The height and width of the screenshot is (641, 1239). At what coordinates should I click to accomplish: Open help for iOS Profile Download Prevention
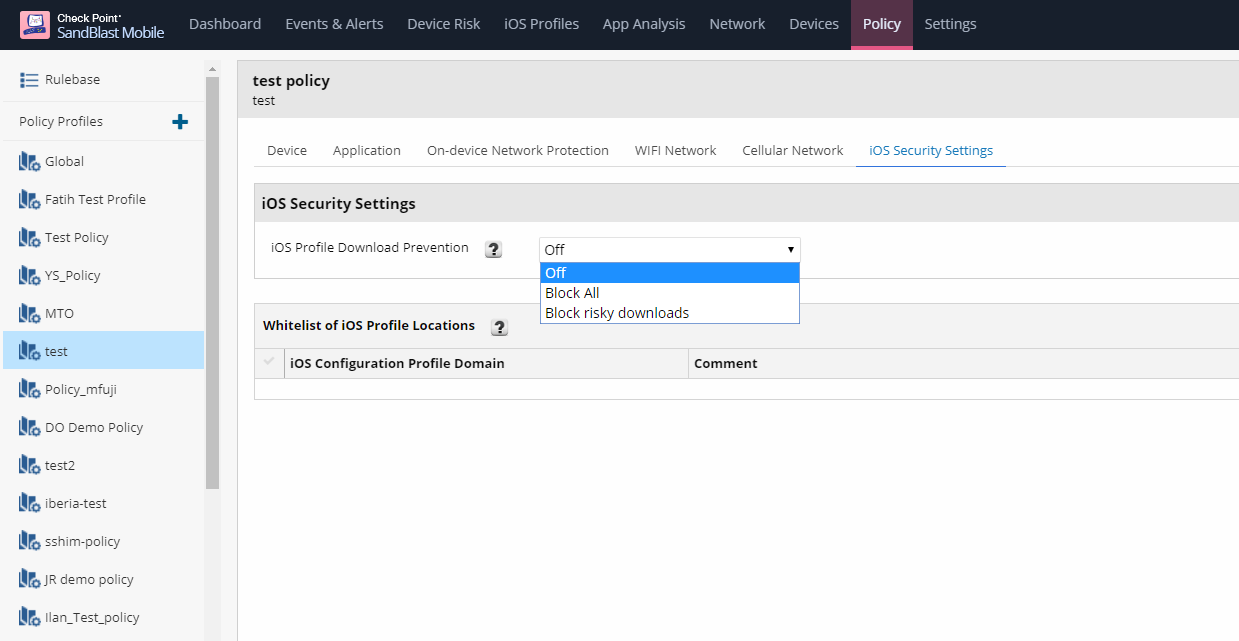pyautogui.click(x=493, y=249)
